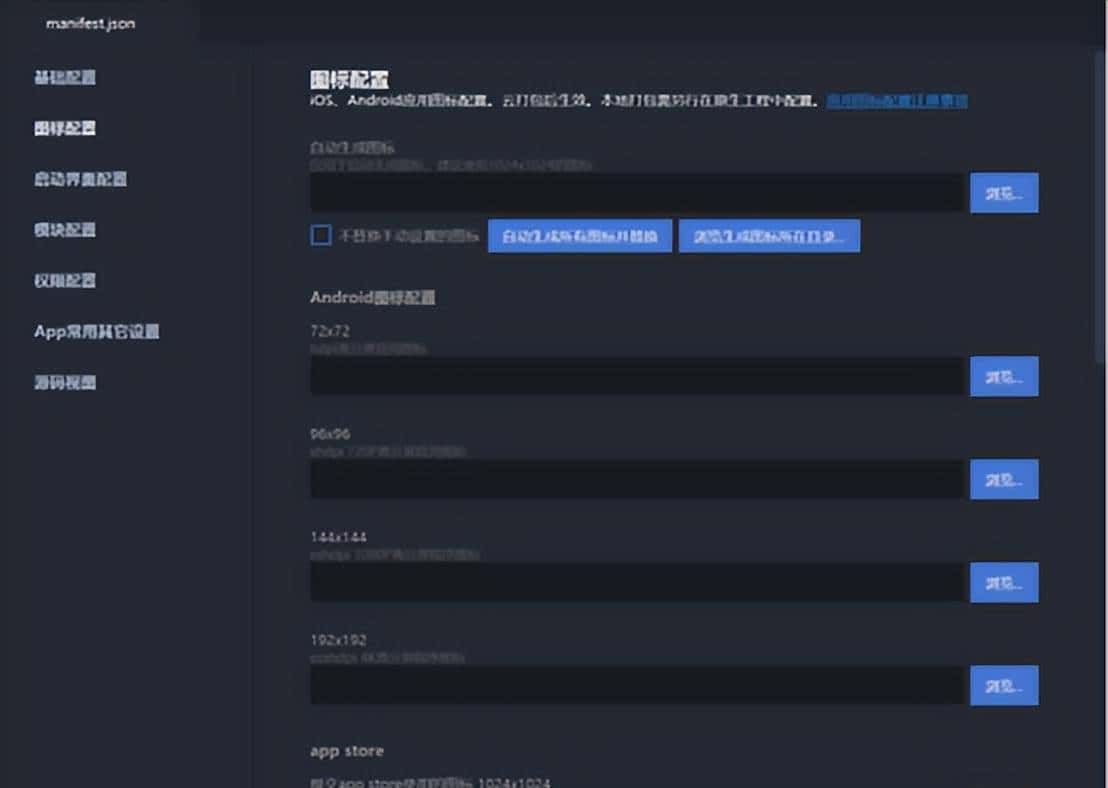The width and height of the screenshot is (1108, 788).
Task: Open the 模块配置 section
Action: coord(65,230)
